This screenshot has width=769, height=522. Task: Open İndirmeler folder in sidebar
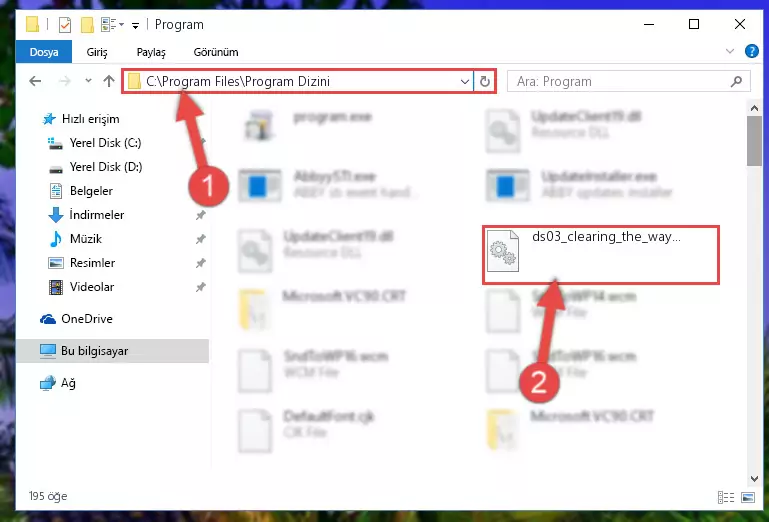pos(97,215)
